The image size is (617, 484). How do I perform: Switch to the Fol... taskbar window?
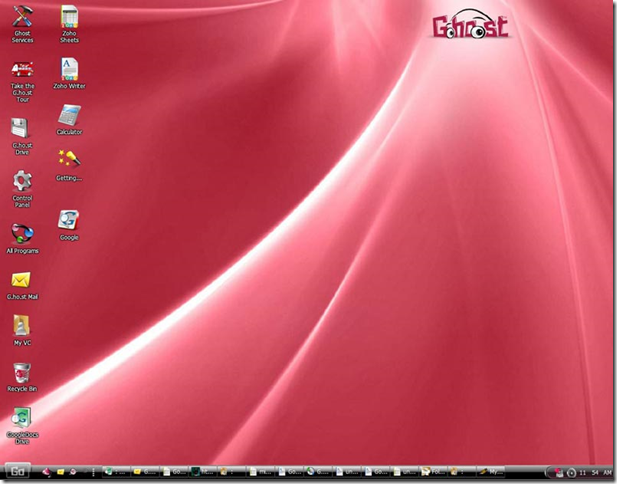[x=433, y=472]
